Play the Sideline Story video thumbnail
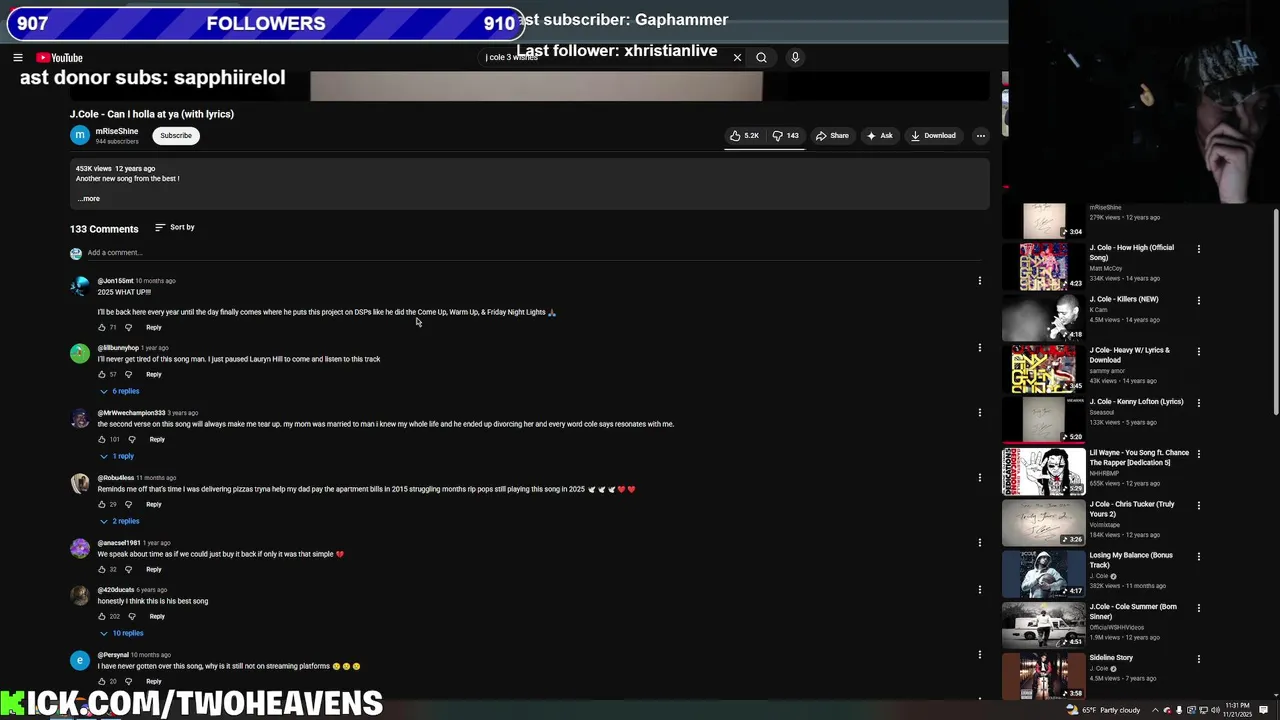This screenshot has height=720, width=1280. click(1044, 676)
